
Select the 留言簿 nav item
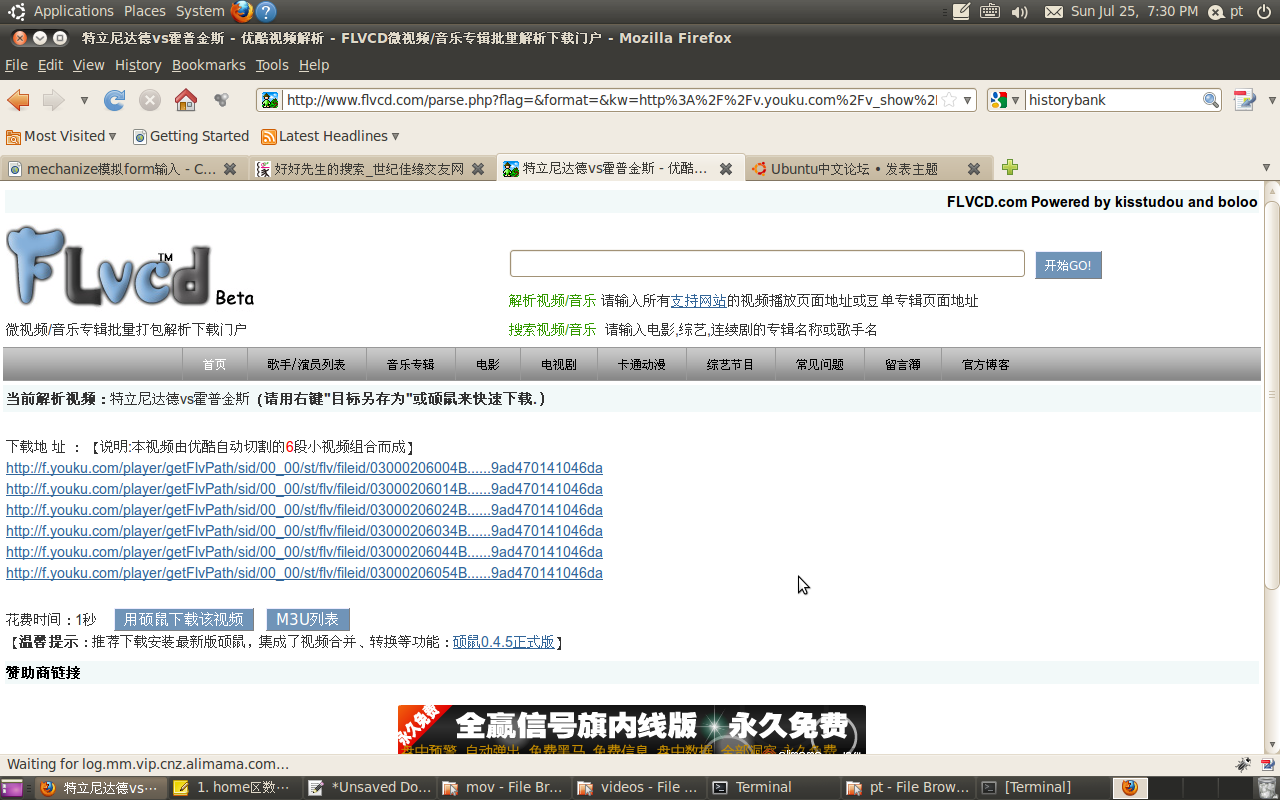click(x=903, y=364)
